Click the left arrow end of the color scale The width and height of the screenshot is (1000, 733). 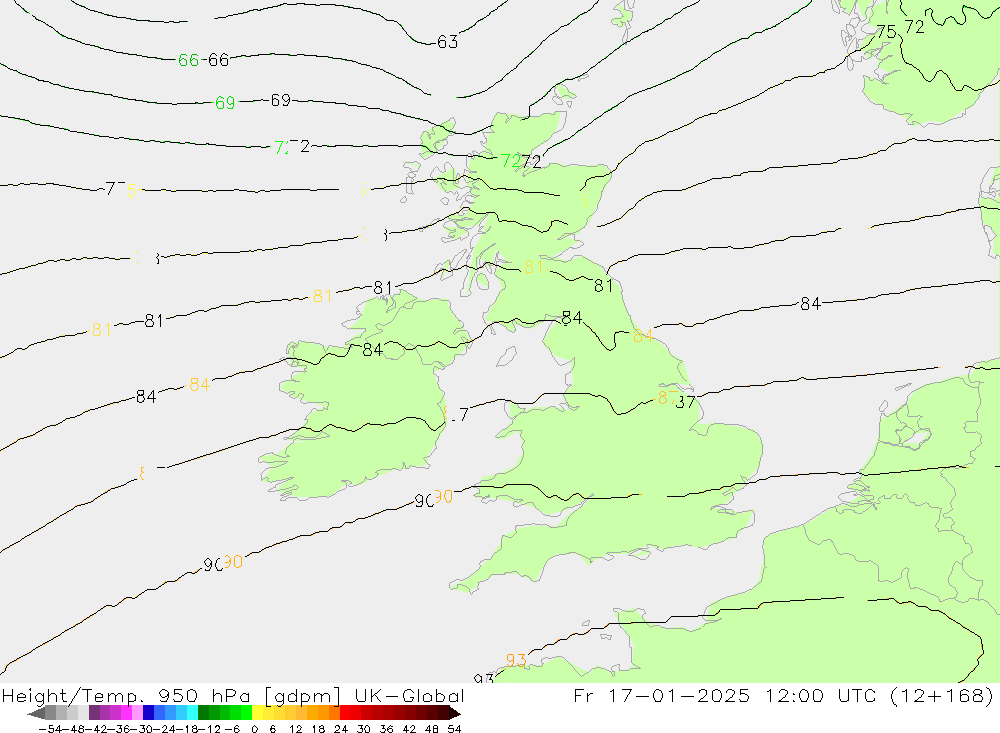click(x=36, y=713)
